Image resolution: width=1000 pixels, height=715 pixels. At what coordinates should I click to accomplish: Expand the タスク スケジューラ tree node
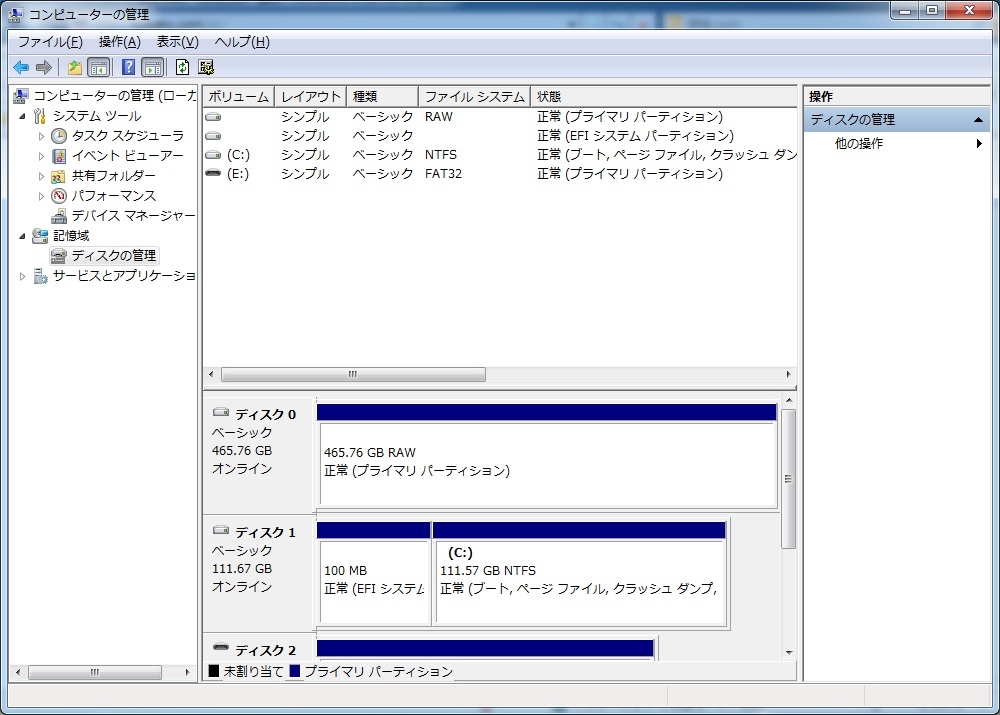pos(41,136)
